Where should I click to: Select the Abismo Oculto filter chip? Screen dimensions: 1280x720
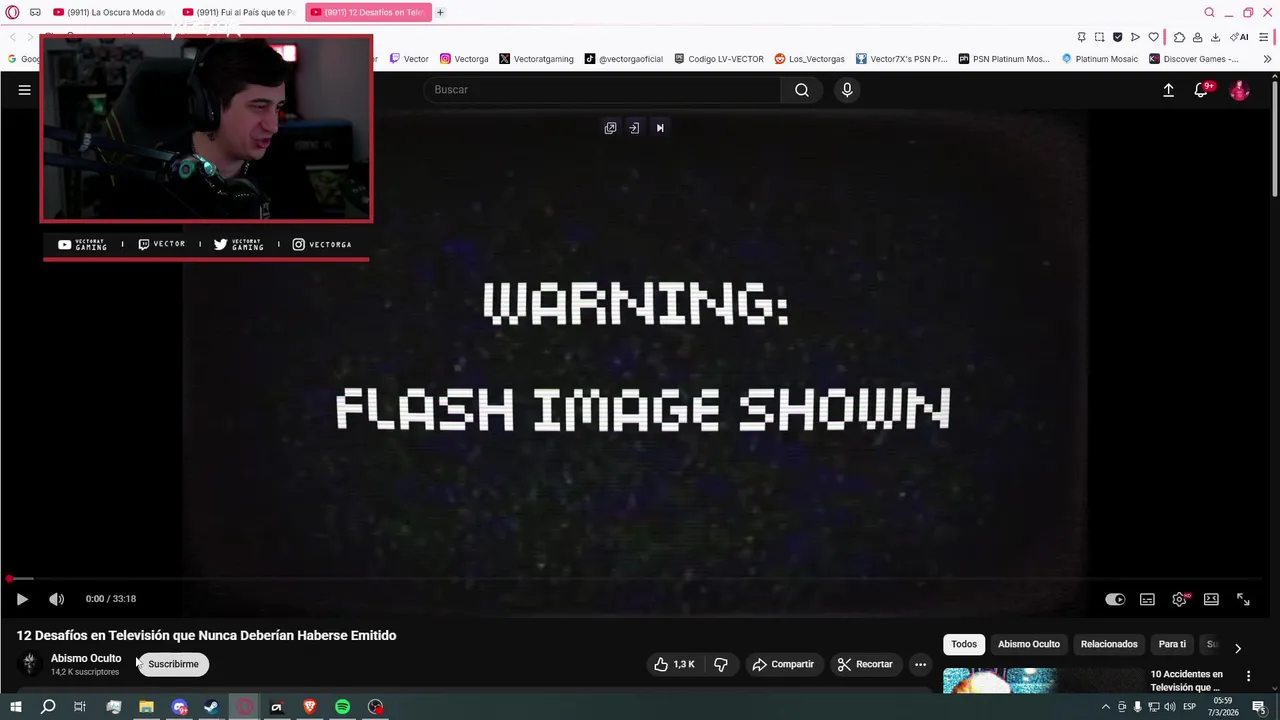(1028, 644)
